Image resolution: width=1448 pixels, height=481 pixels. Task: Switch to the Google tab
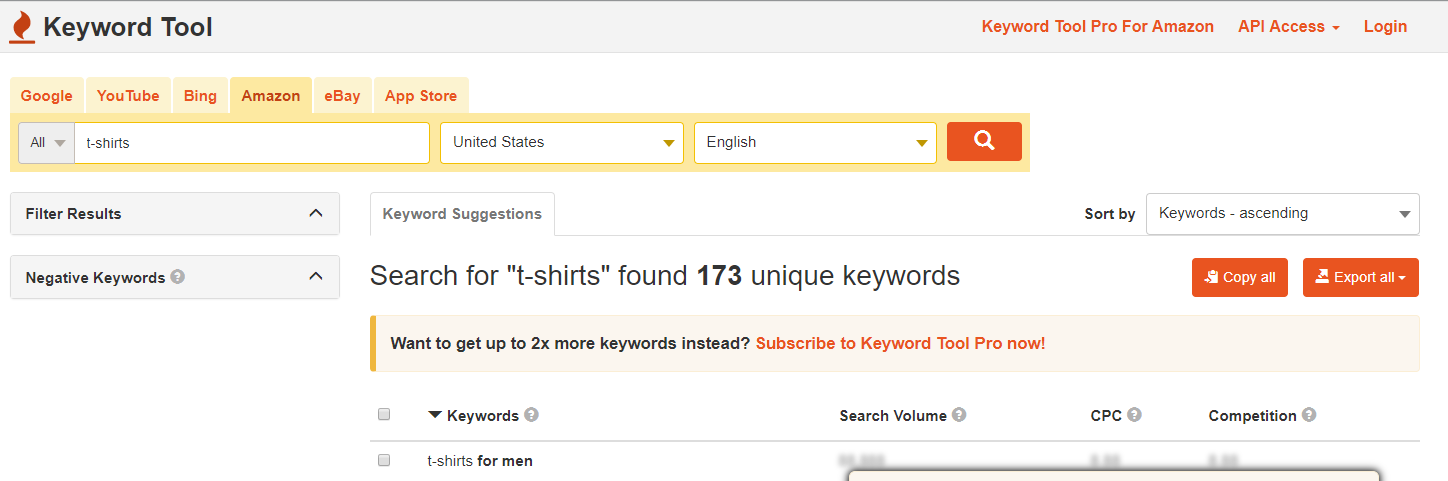pos(47,96)
